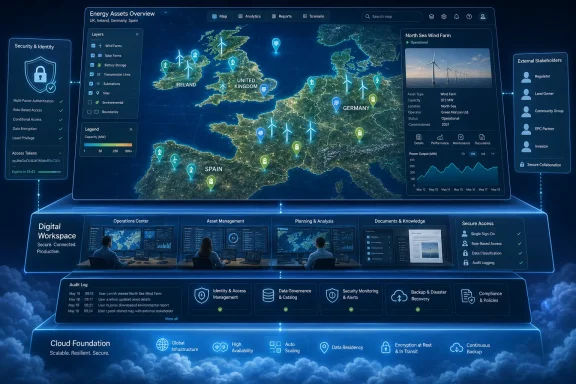Viewport: 576px width, 384px height.
Task: Open the Compliance & Policies document icon
Action: [467, 297]
